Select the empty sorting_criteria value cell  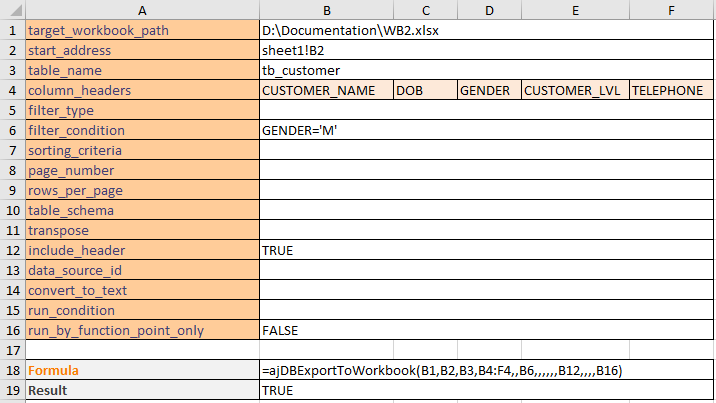coord(486,150)
